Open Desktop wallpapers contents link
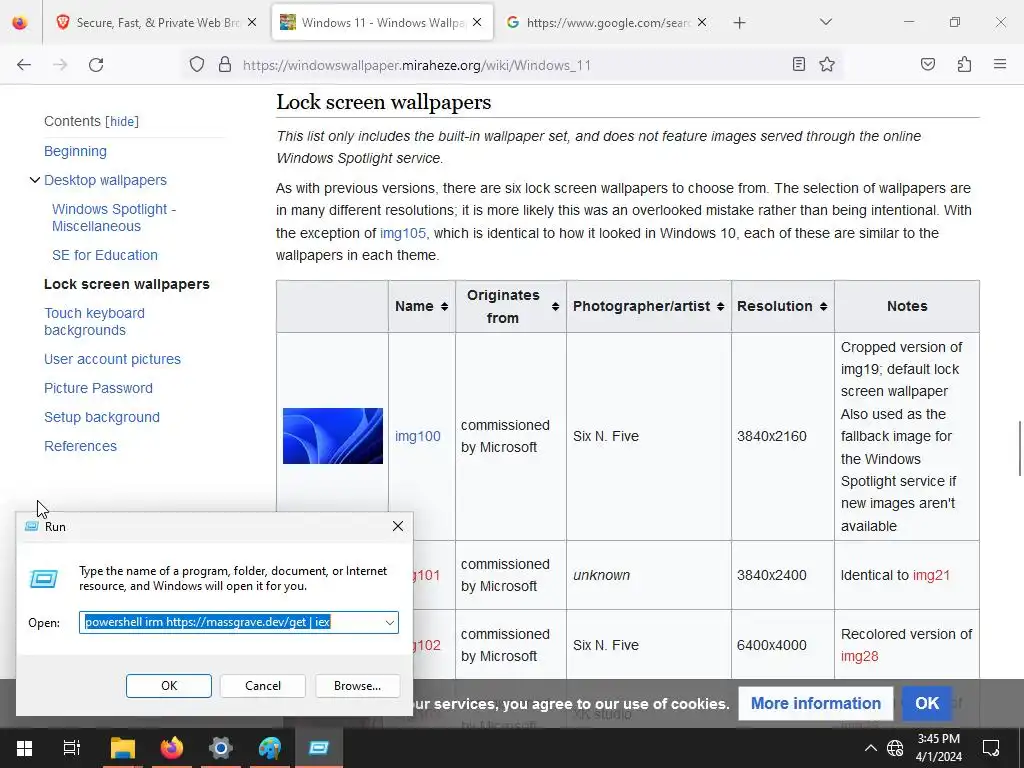1024x768 pixels. point(105,180)
